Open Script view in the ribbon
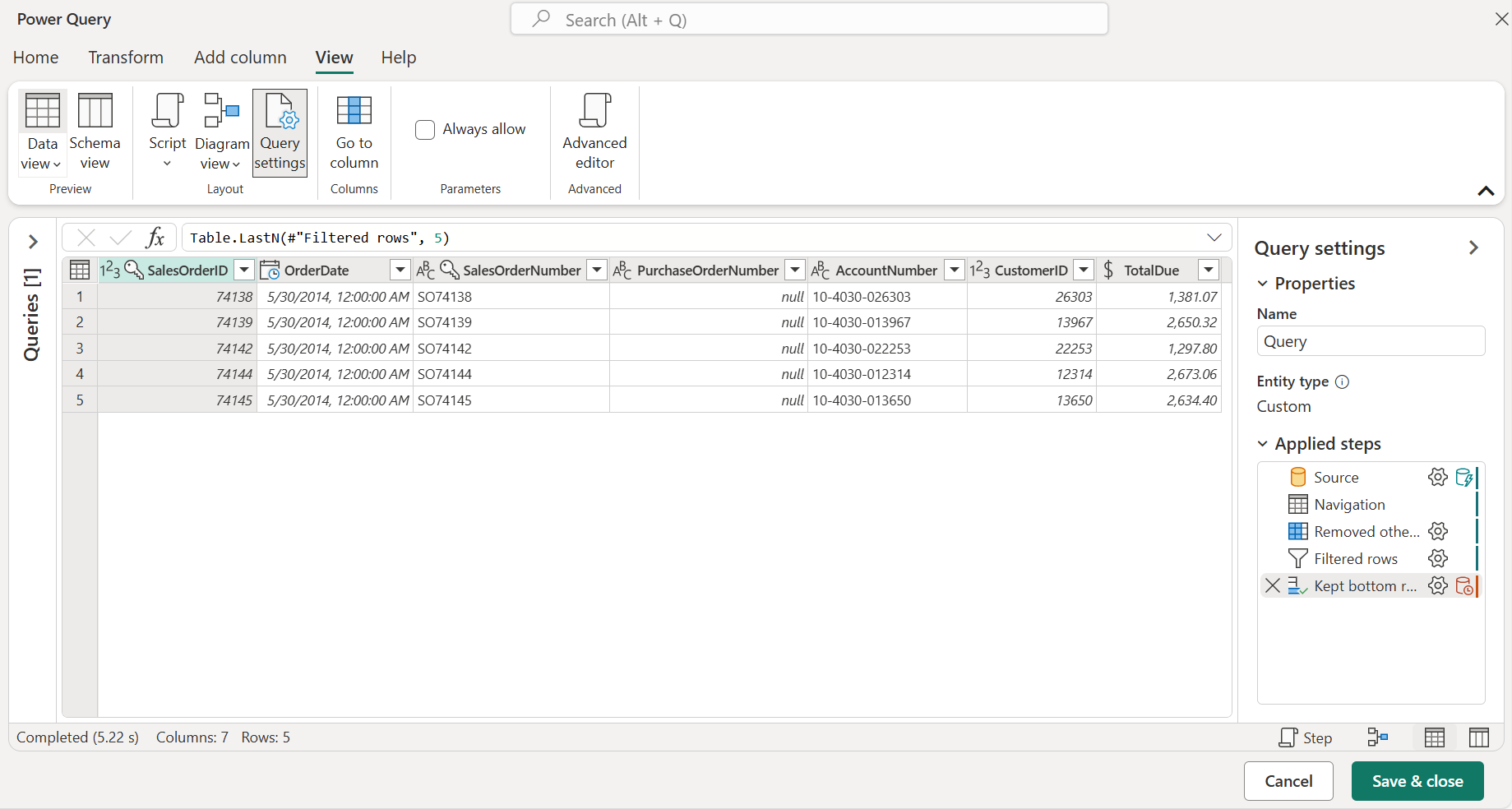Viewport: 1512px width, 809px height. [166, 133]
